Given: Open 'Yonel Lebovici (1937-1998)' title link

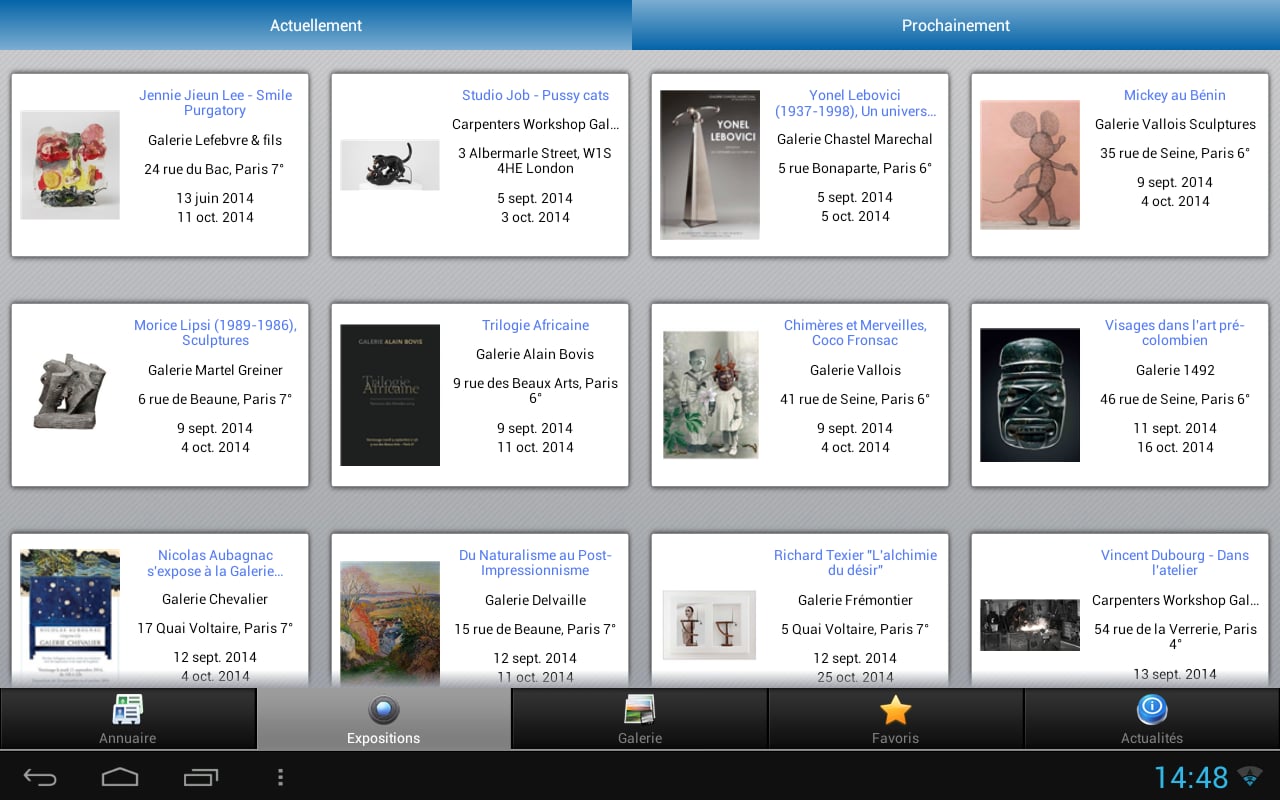Looking at the screenshot, I should click(x=855, y=103).
